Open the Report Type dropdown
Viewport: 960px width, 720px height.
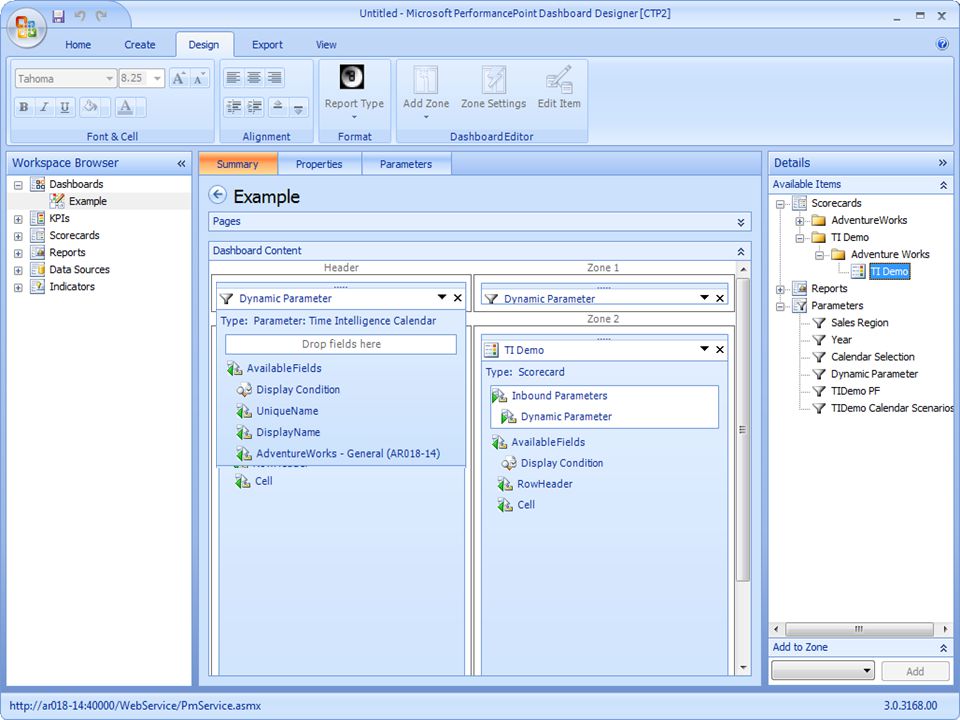[x=354, y=93]
